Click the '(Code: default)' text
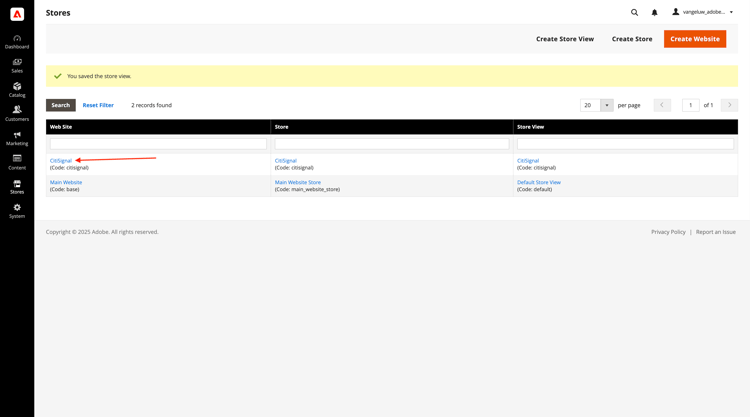The image size is (750, 417). click(x=534, y=189)
